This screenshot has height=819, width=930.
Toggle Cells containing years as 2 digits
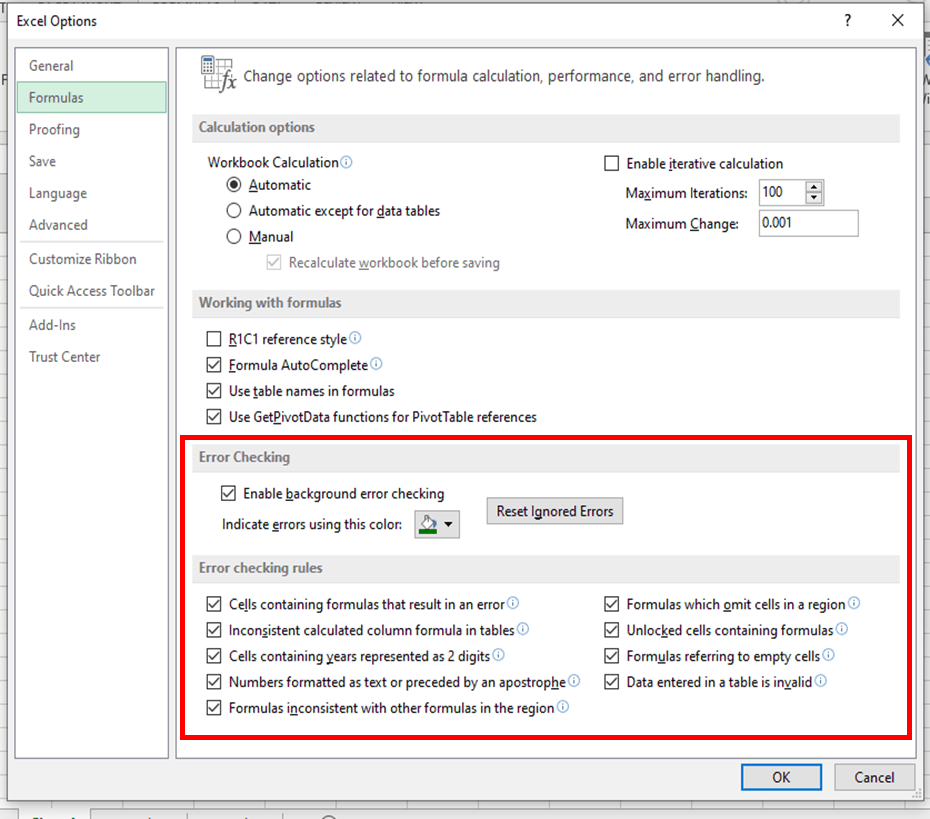click(214, 656)
